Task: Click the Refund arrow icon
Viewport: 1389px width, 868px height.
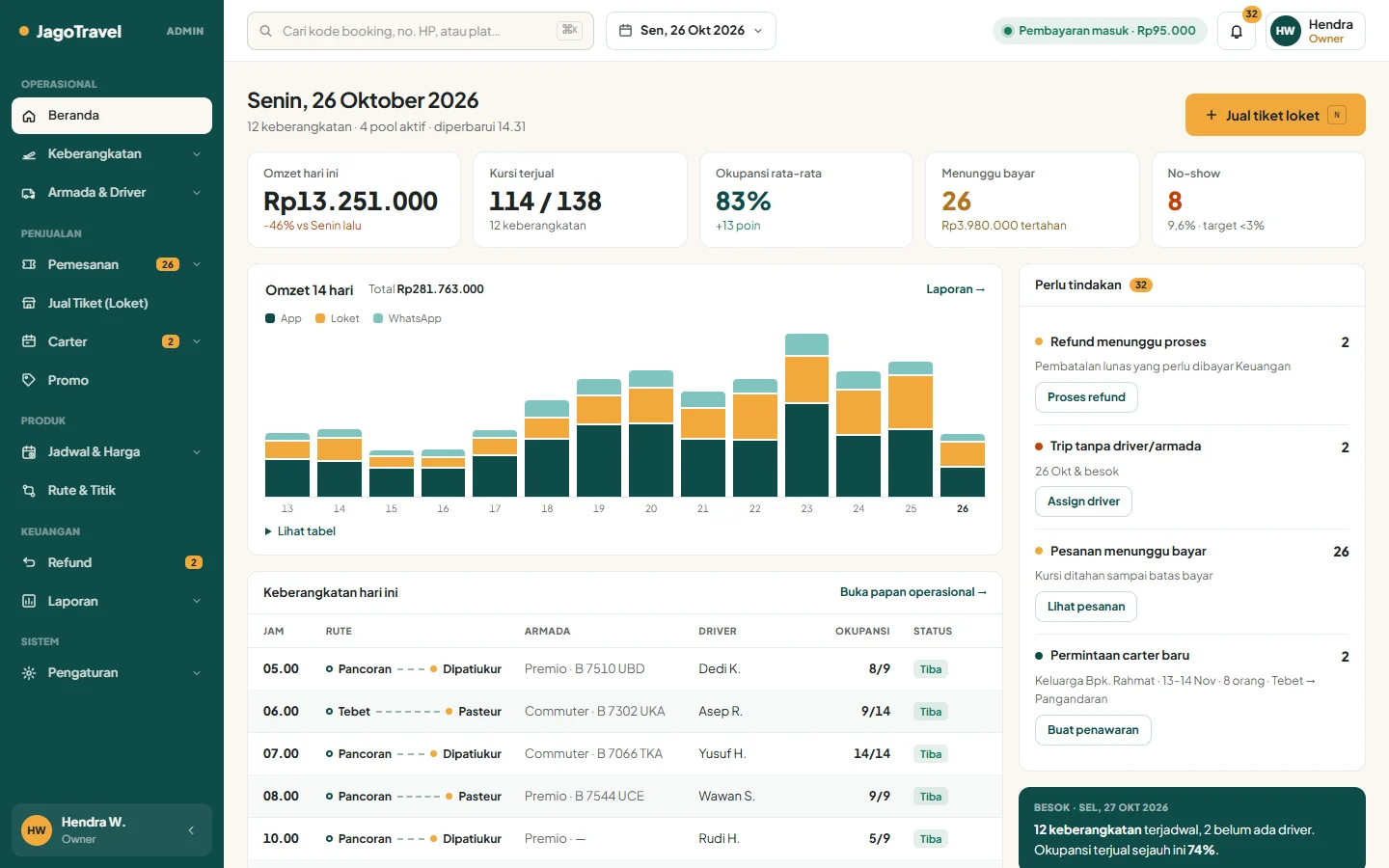Action: point(29,562)
